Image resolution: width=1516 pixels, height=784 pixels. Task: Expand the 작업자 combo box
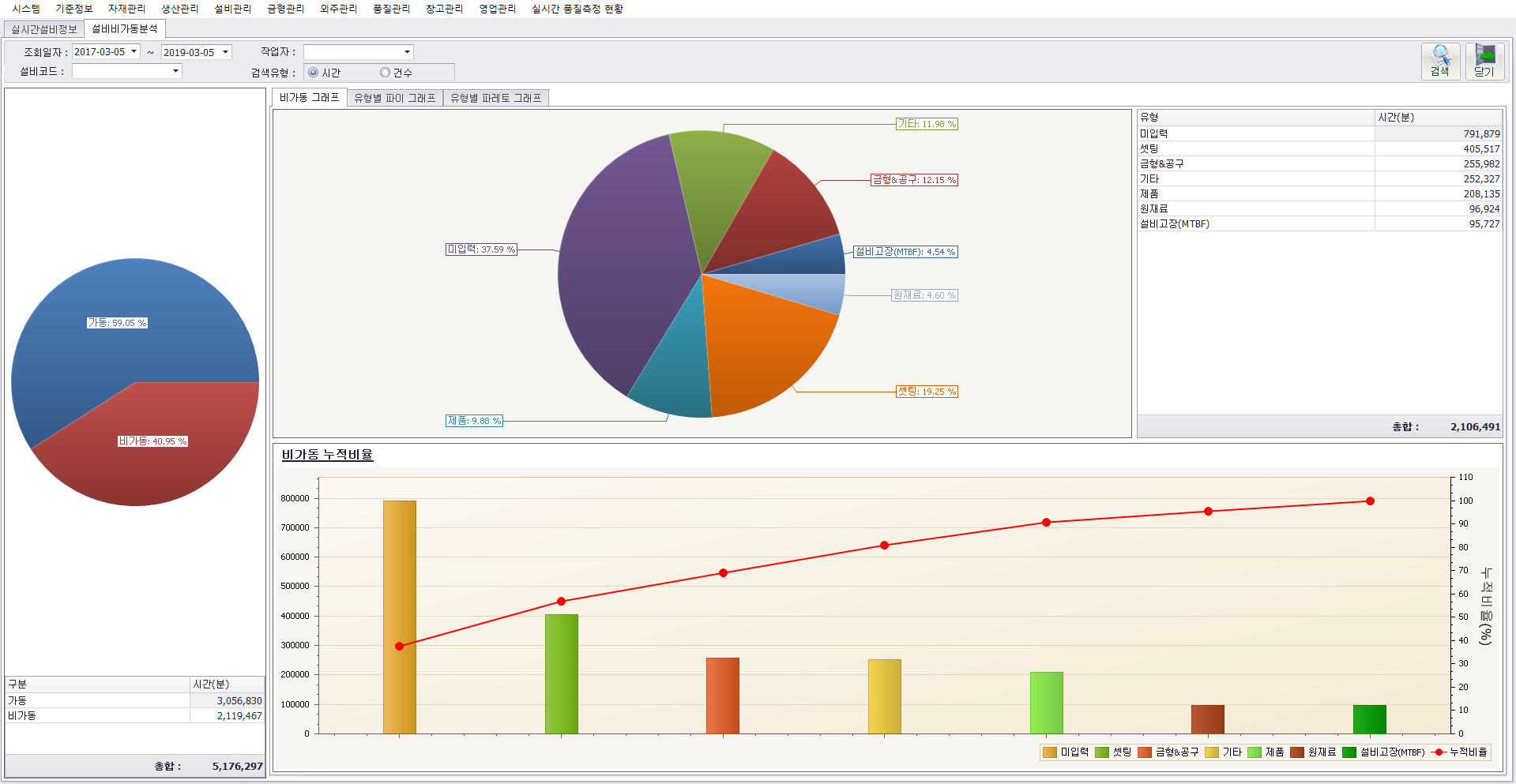point(407,52)
